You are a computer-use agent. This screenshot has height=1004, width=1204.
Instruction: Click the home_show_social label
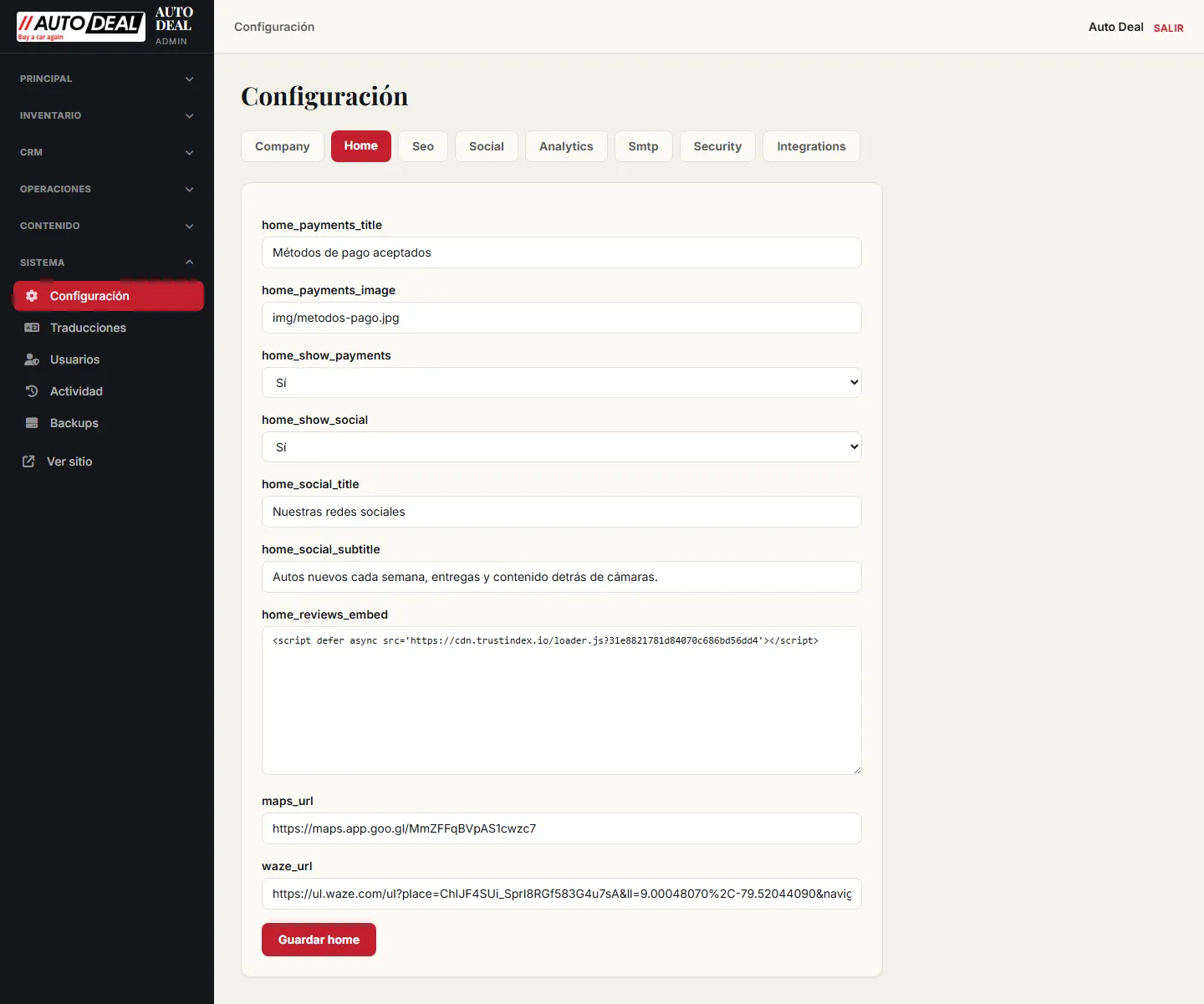(x=314, y=420)
